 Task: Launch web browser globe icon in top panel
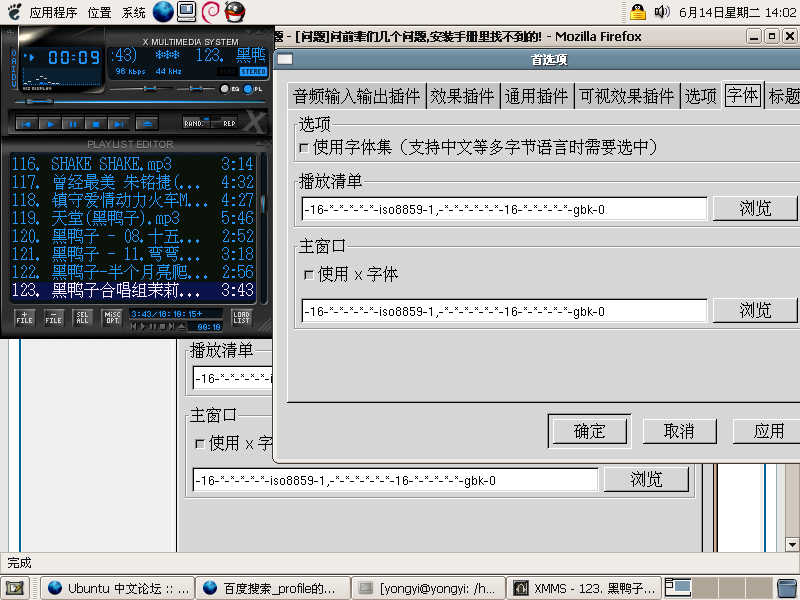click(163, 12)
